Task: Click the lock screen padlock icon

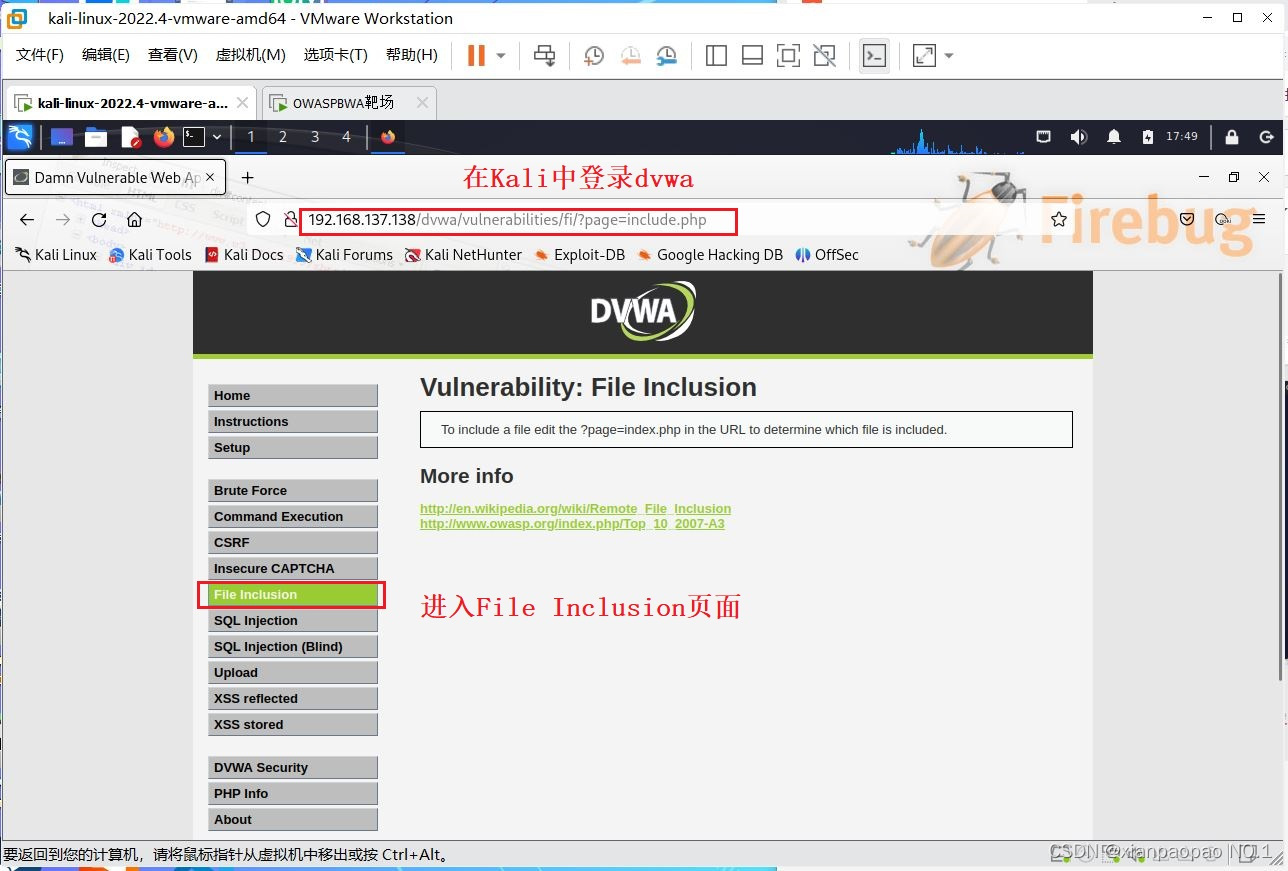Action: coord(1232,137)
